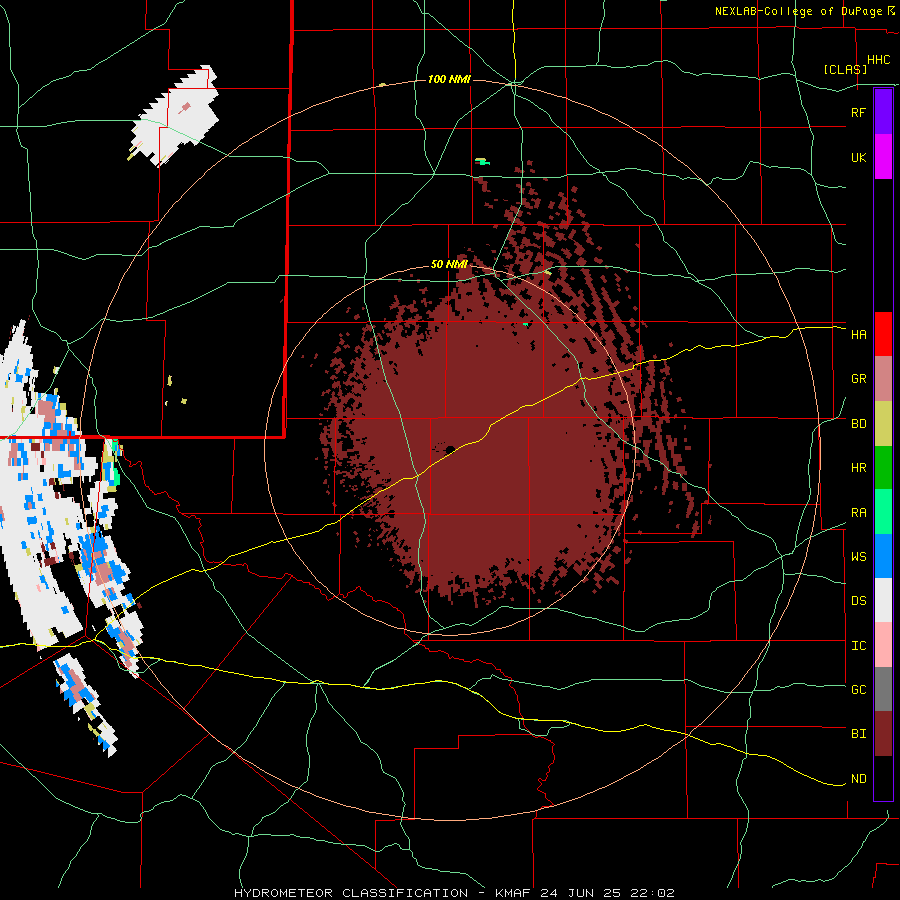This screenshot has height=900, width=900.
Task: Click the BI brown legend swatch
Action: [883, 734]
